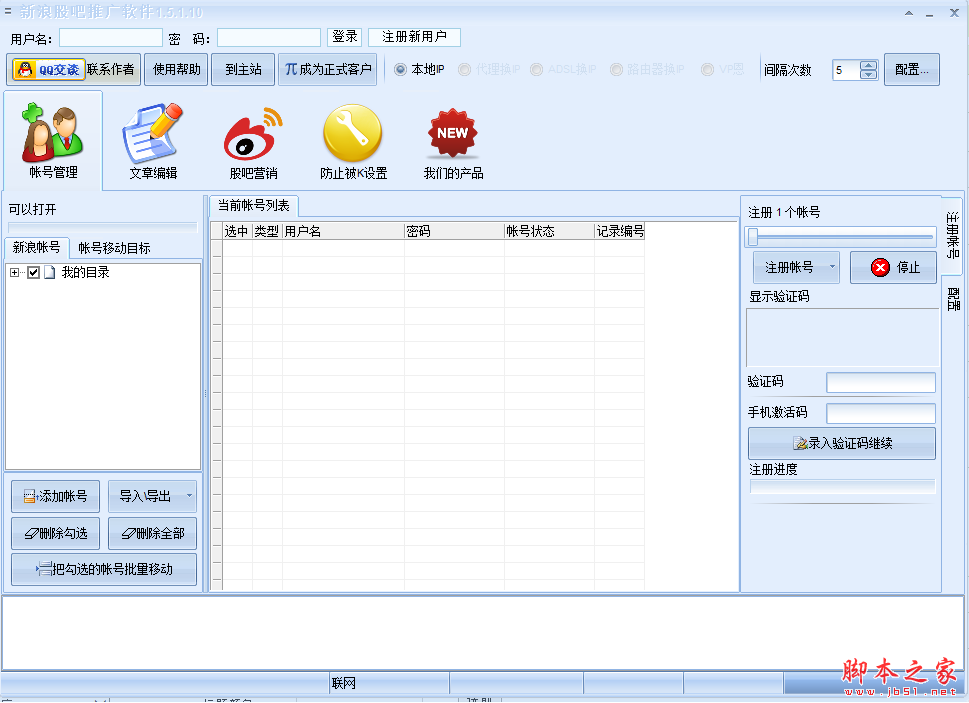
Task: Click the 注册帐号 count slider handle
Action: (753, 237)
